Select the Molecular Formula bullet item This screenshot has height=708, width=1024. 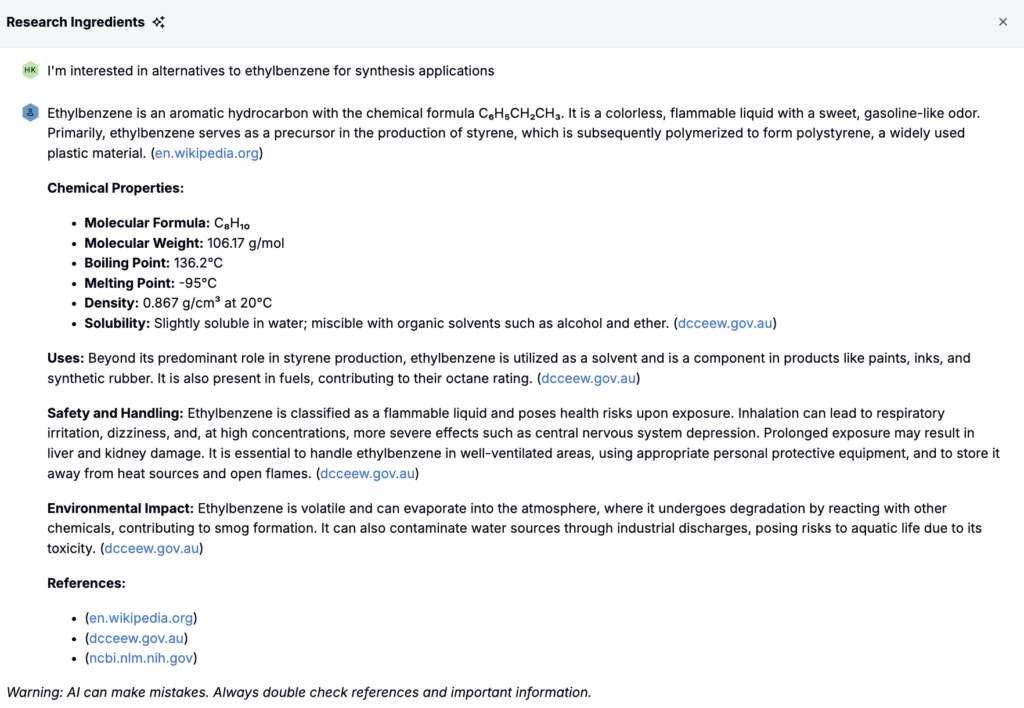tap(167, 223)
